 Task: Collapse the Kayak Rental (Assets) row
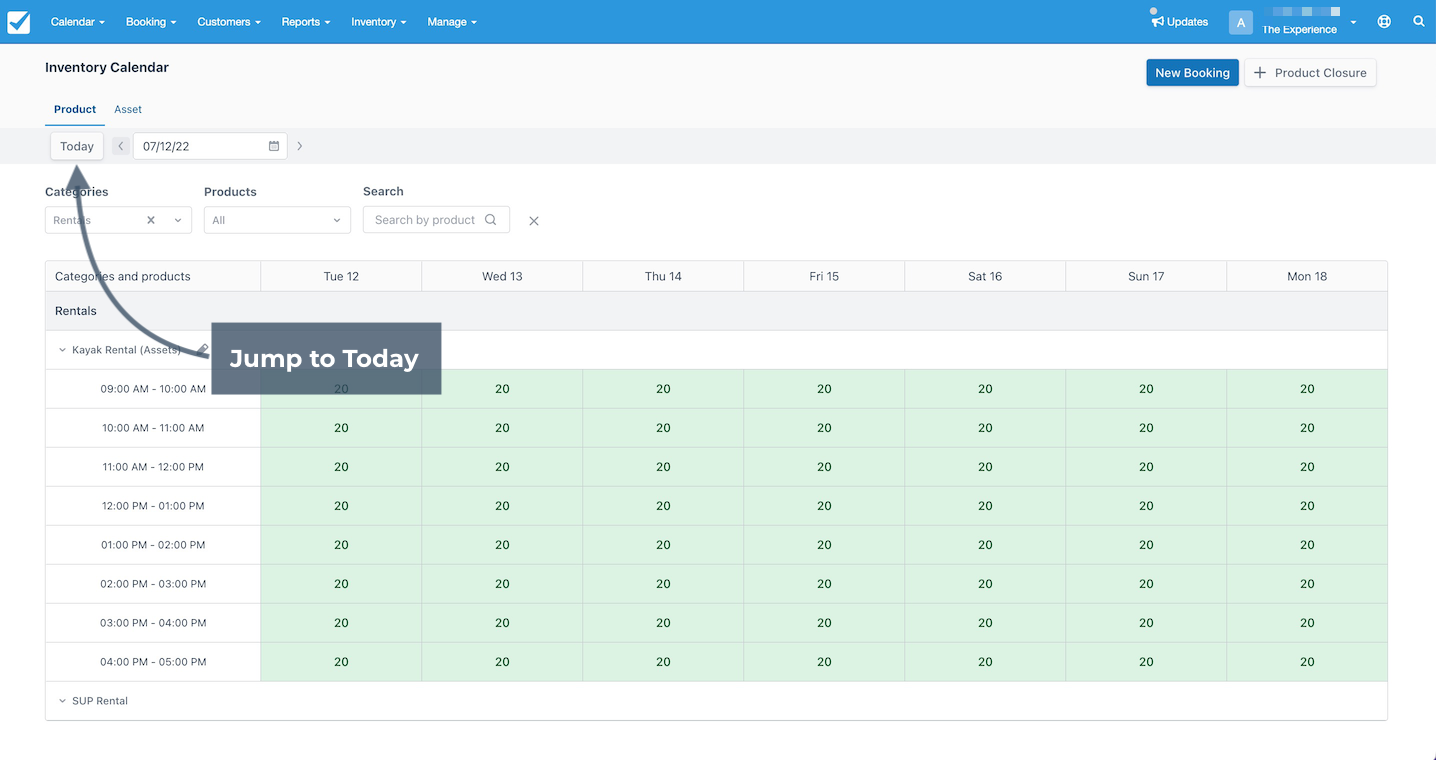point(62,350)
